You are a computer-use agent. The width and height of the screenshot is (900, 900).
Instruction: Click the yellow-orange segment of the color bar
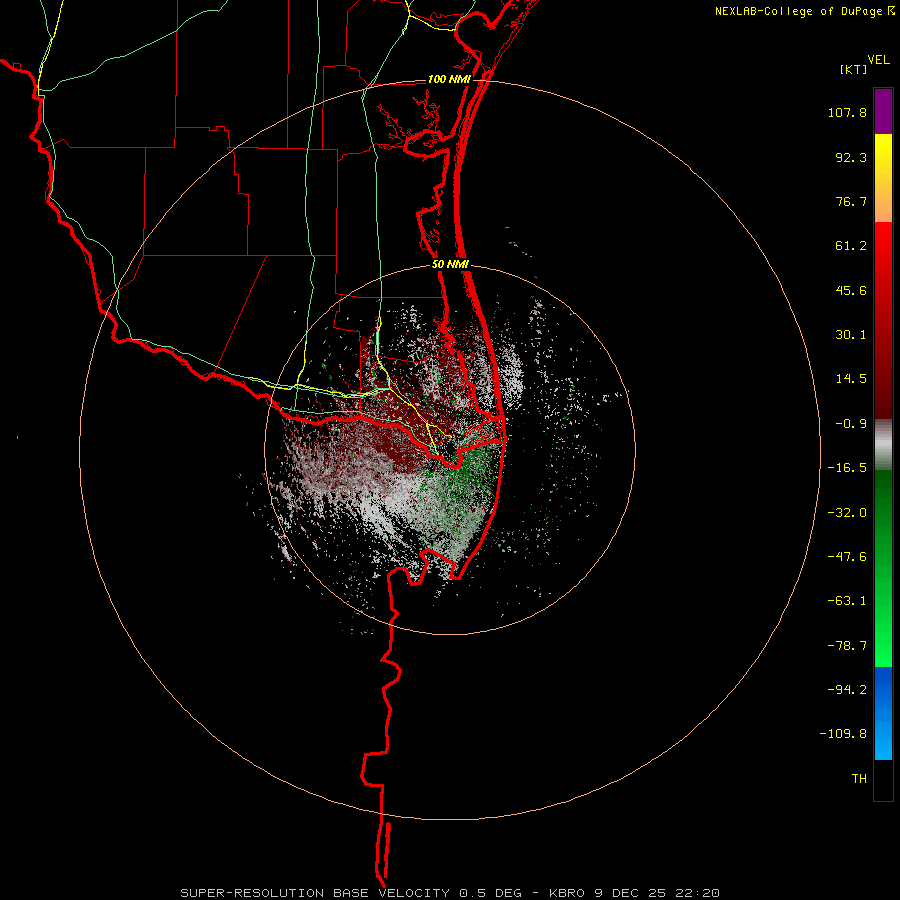(x=883, y=178)
